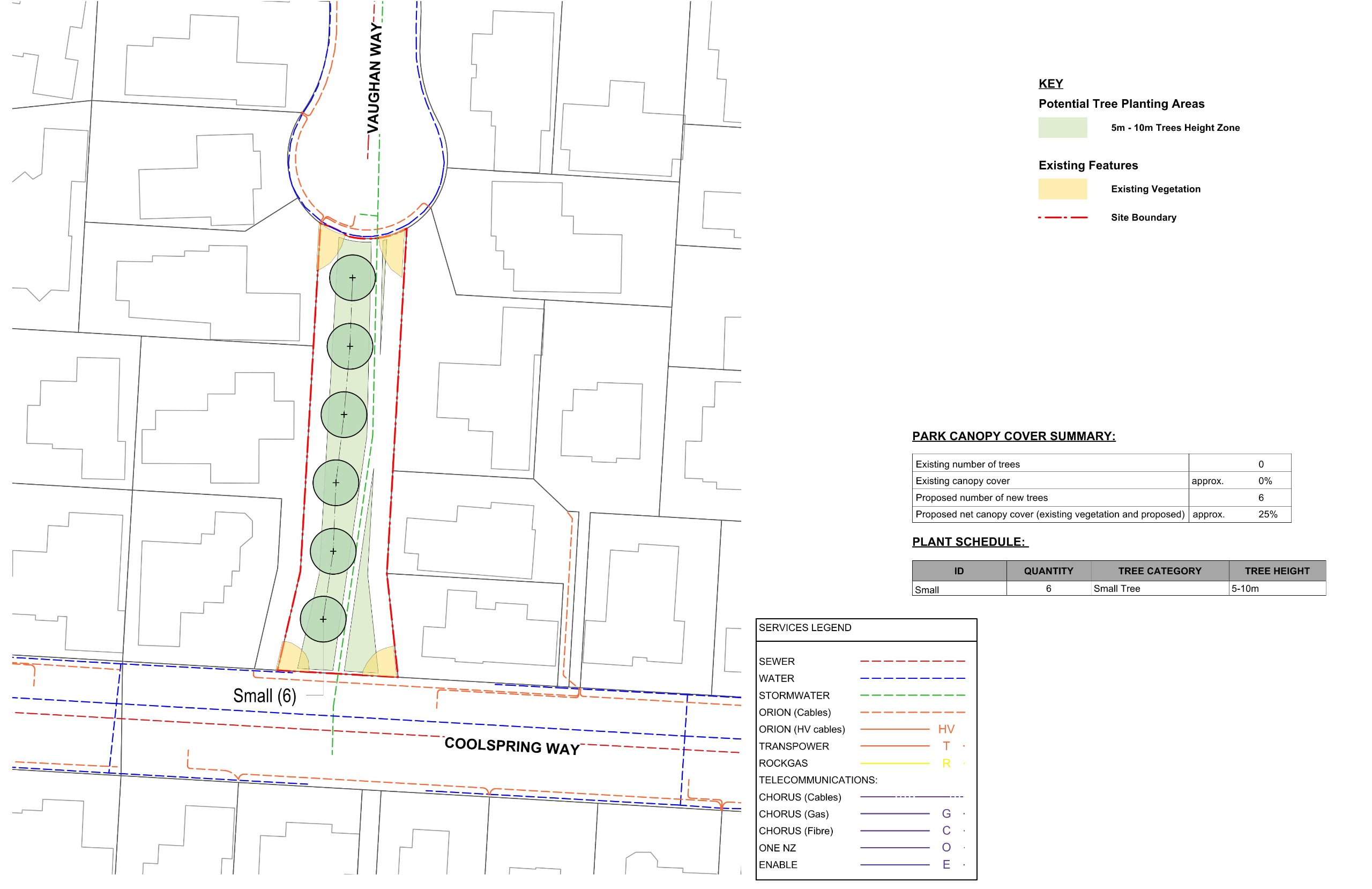The height and width of the screenshot is (889, 1372).
Task: Click the PARK CANOPY COVER SUMMARY heading
Action: 1013,436
